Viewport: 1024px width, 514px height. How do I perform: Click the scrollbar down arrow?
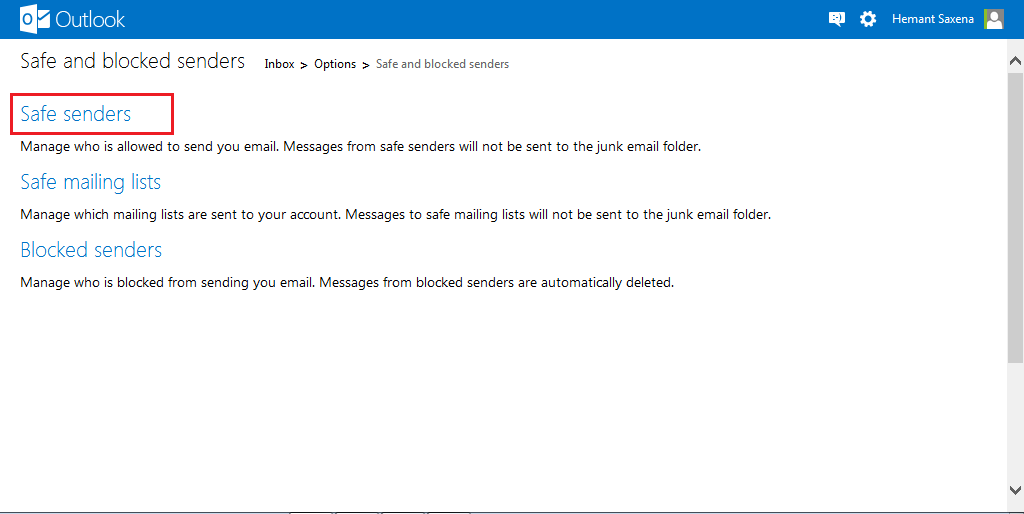tap(1015, 489)
